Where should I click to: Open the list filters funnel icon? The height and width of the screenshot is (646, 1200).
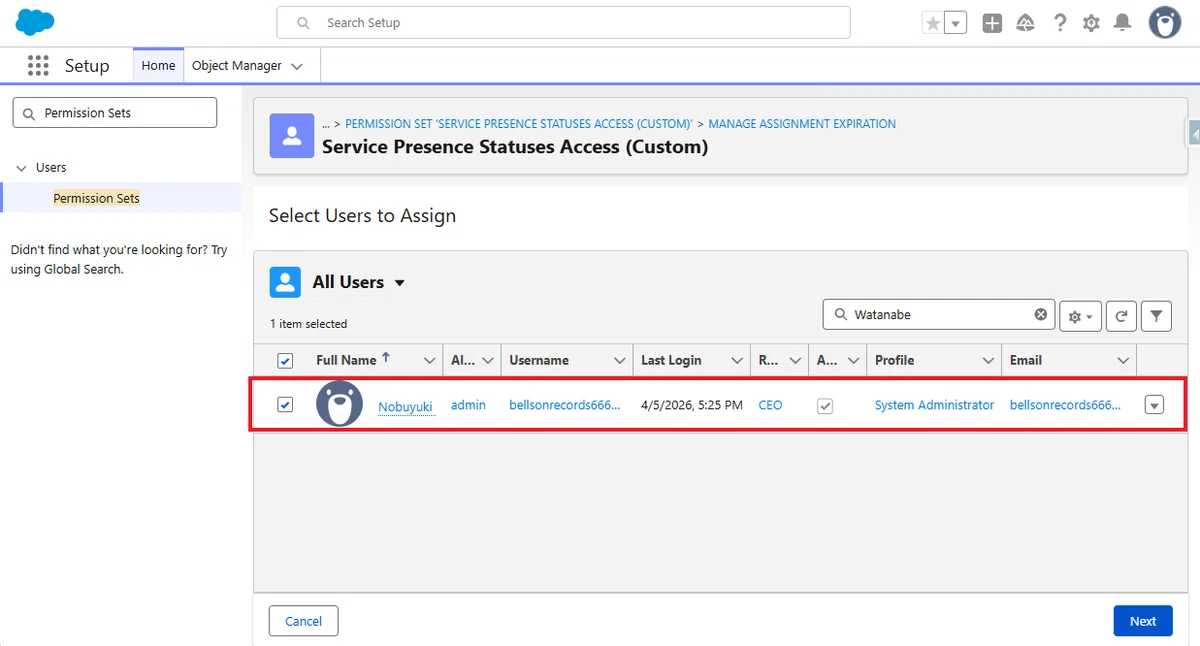click(1156, 316)
